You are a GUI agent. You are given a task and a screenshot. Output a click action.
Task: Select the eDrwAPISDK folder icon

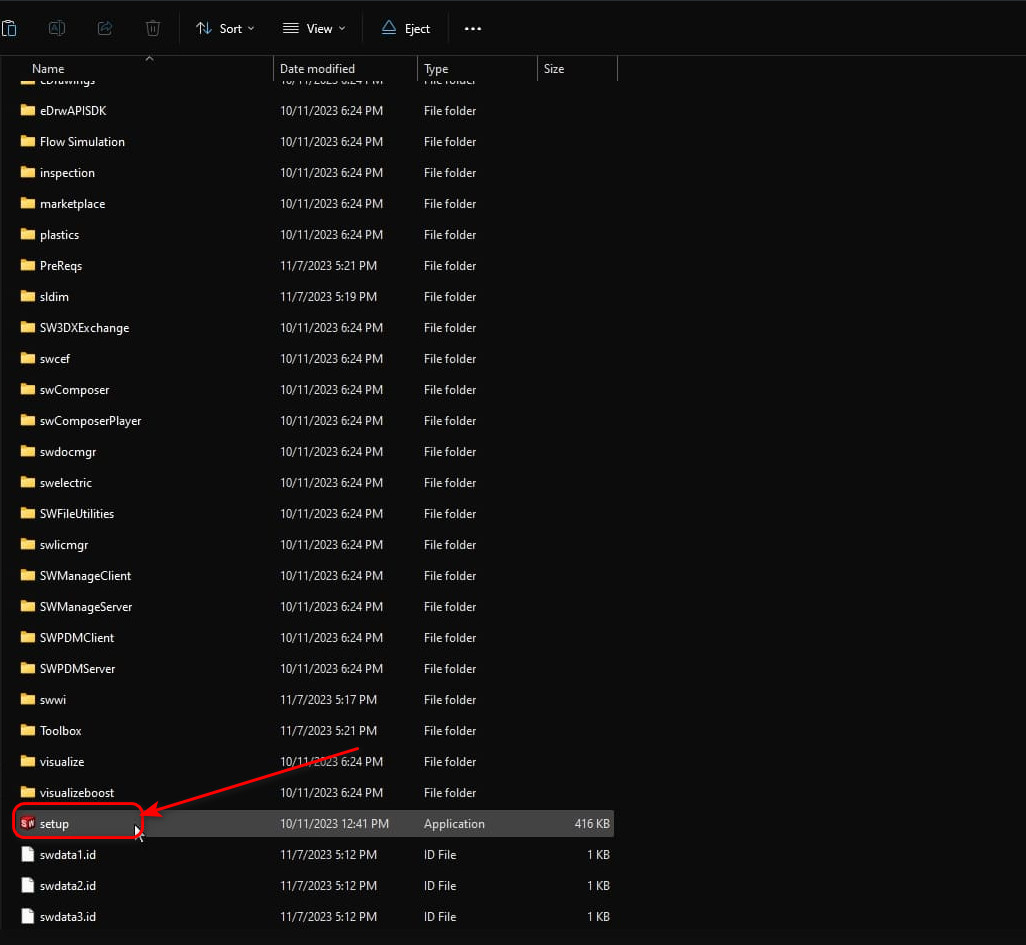pos(27,110)
